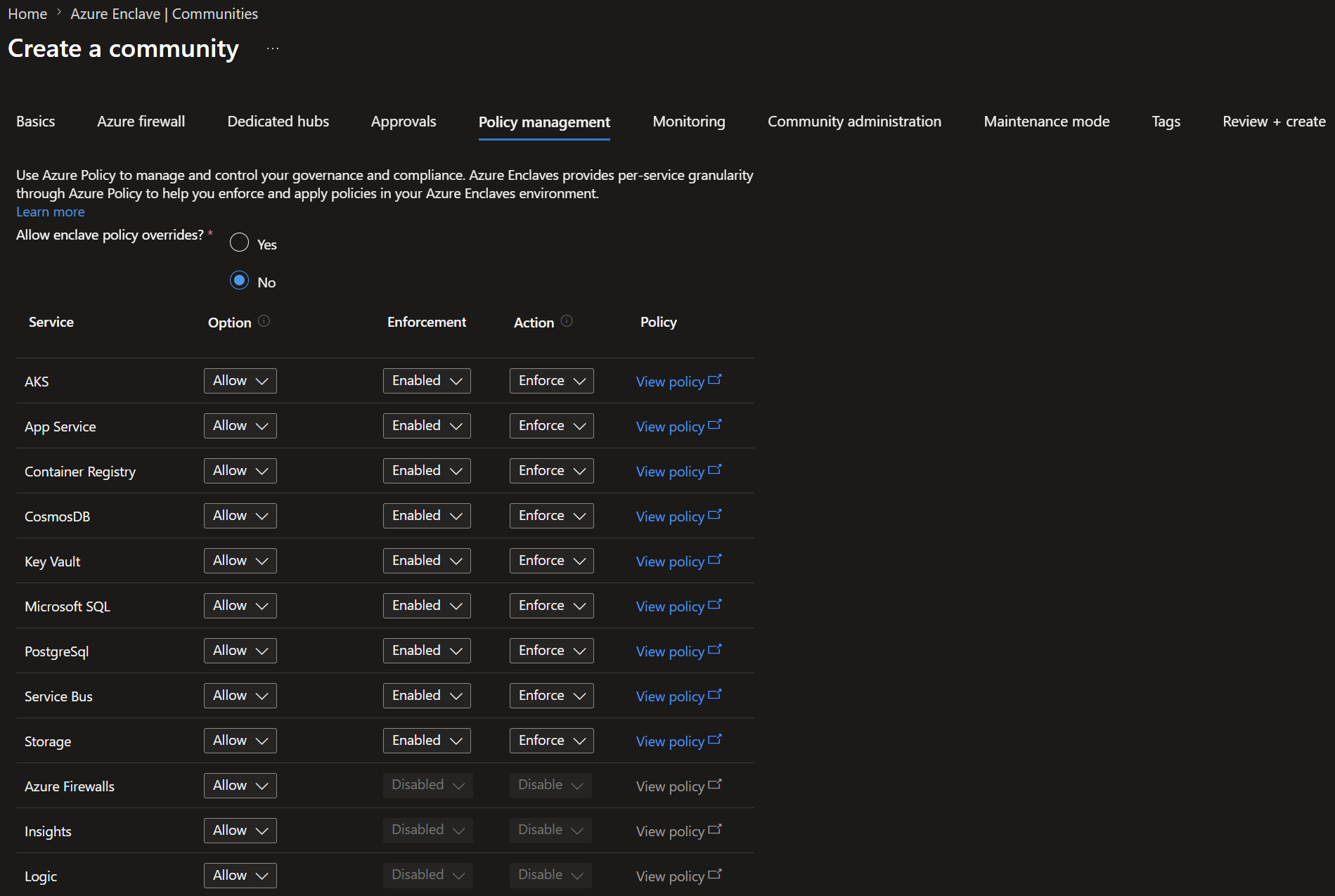Viewport: 1335px width, 896px height.
Task: View the PostgreSql policy
Action: pos(678,651)
